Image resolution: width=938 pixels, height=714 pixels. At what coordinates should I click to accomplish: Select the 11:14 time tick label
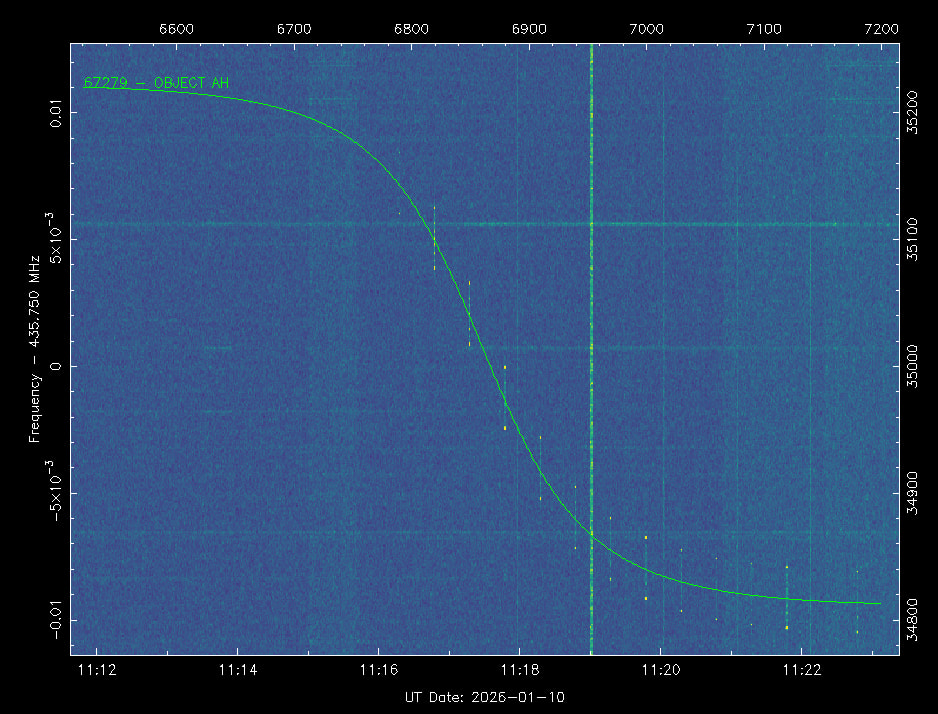click(237, 670)
